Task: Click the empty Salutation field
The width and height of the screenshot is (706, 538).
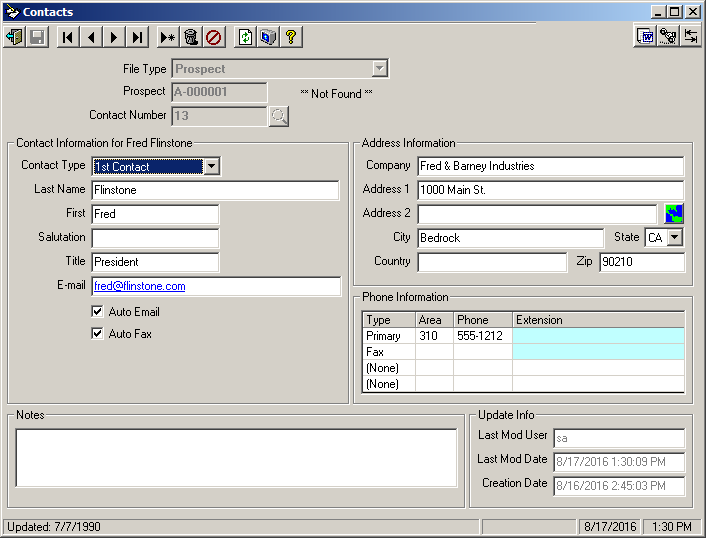Action: (155, 238)
